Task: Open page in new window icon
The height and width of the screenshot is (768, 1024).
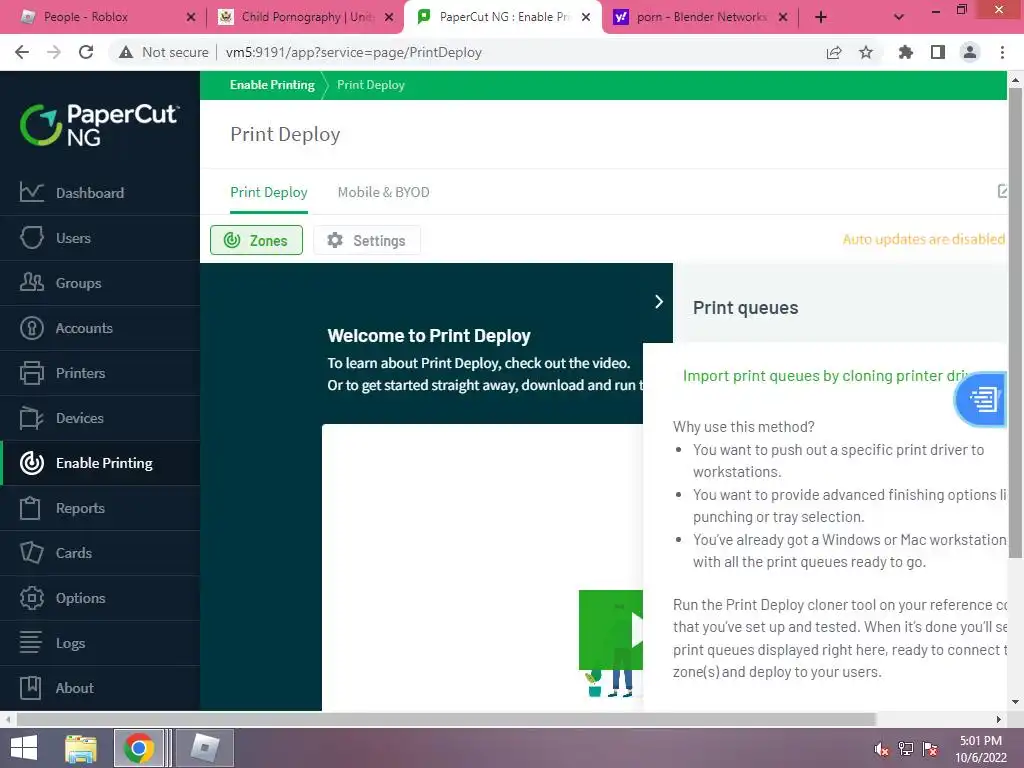Action: click(1002, 191)
